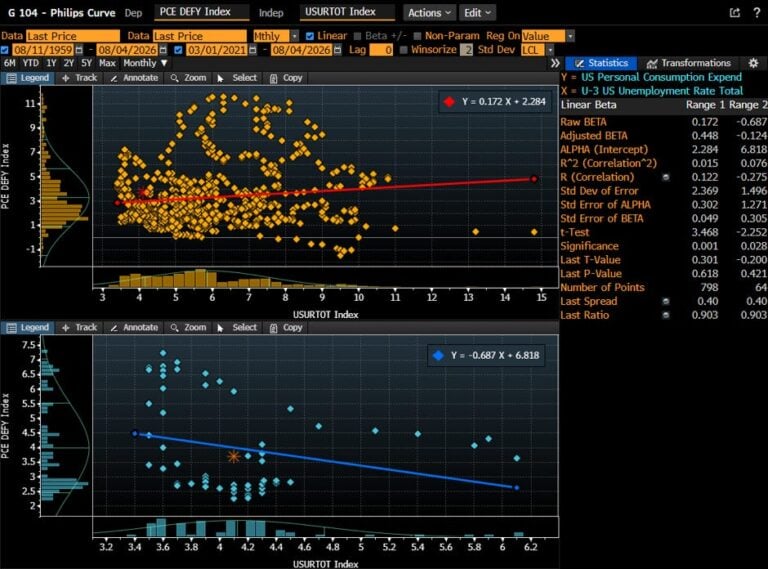Click the Std Error of BETA label

pos(601,219)
